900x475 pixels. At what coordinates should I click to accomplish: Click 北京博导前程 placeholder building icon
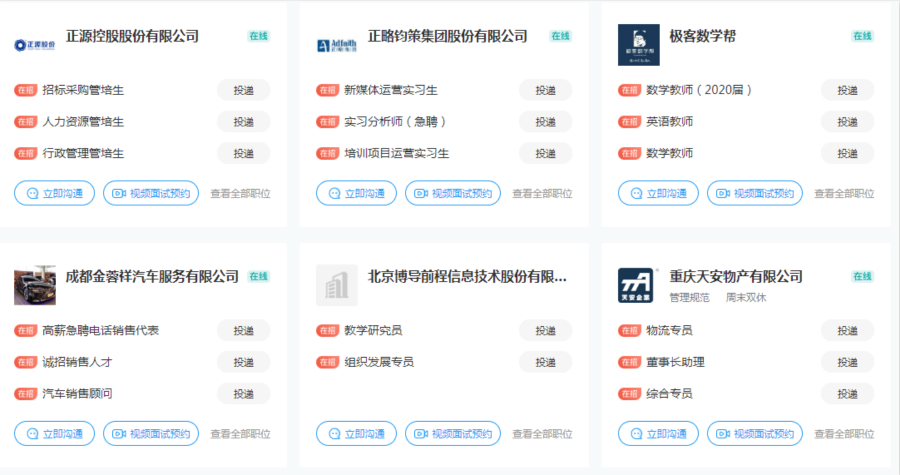[x=337, y=286]
